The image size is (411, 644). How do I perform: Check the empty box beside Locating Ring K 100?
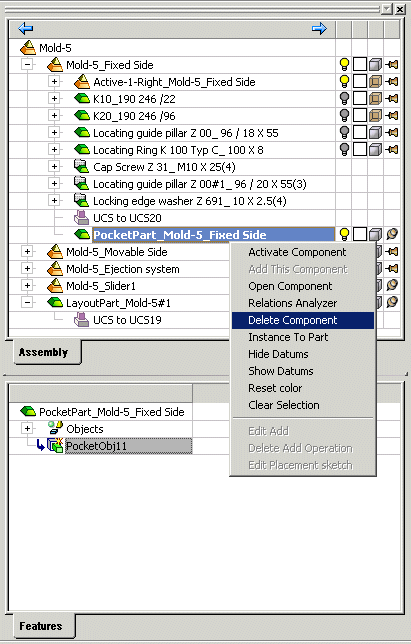coord(360,150)
